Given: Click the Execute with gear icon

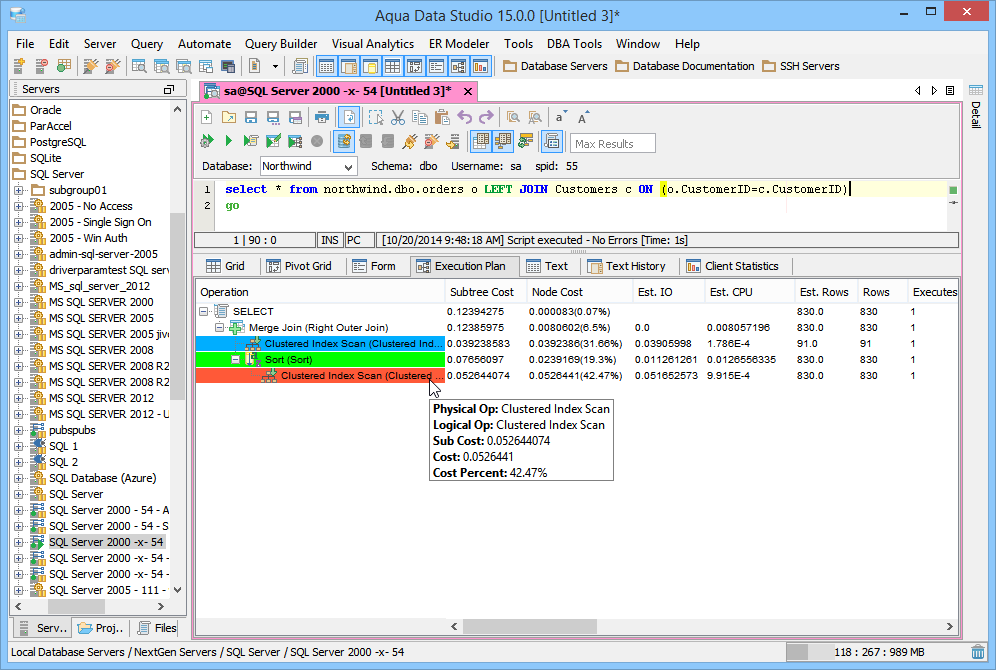Looking at the screenshot, I should point(206,141).
